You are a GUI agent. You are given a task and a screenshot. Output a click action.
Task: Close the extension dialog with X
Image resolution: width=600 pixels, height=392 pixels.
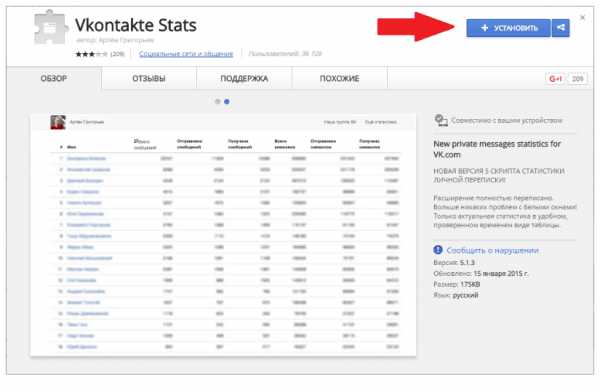tap(582, 18)
